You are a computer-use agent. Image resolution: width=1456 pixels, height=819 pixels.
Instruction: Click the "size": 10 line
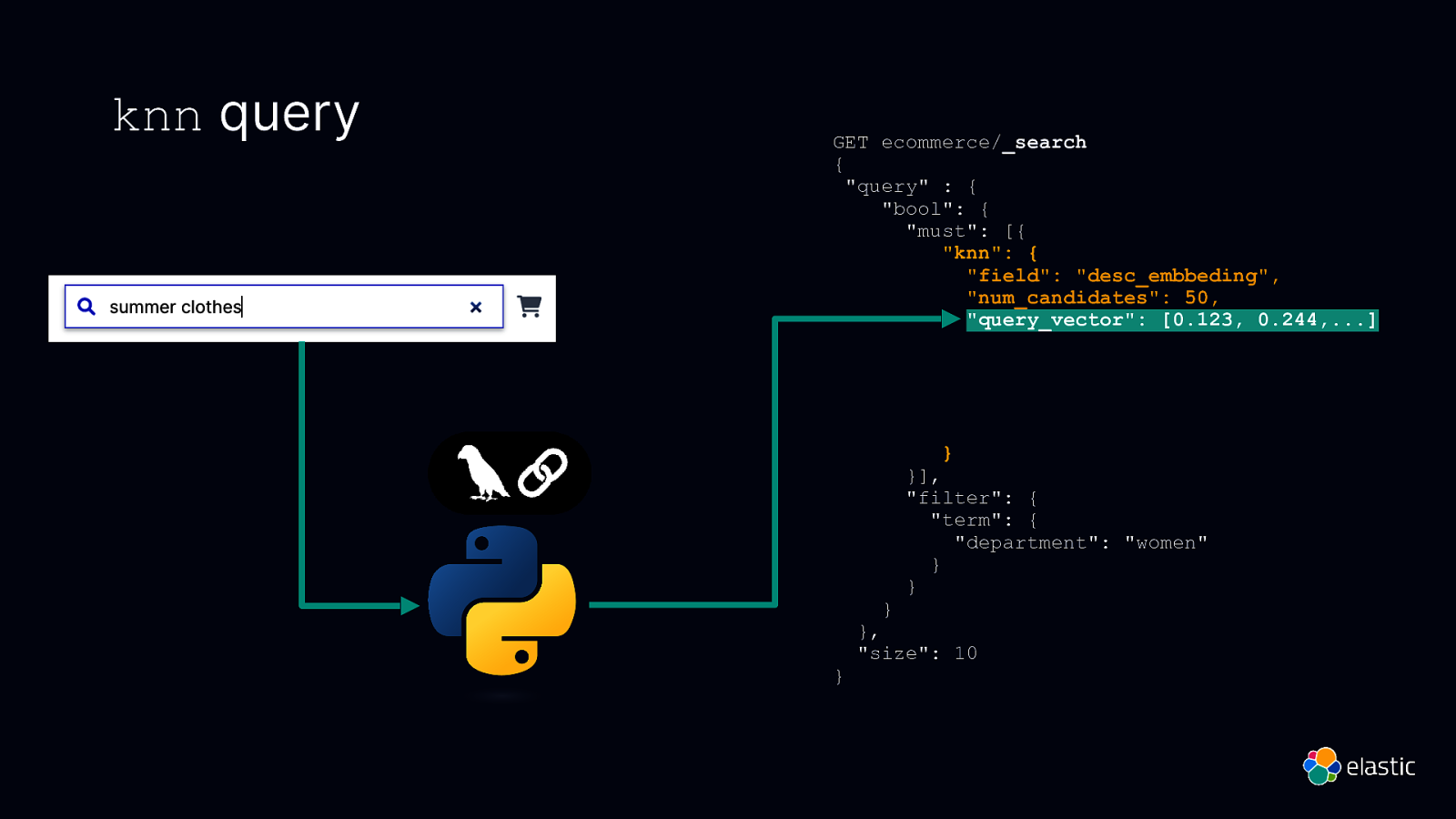click(x=917, y=653)
